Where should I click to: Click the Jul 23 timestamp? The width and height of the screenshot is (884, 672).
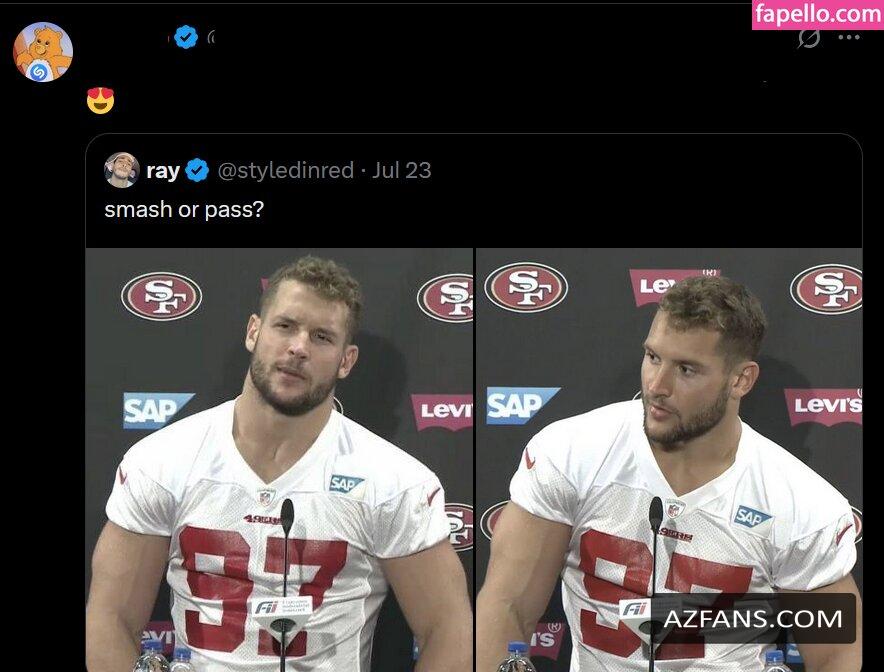click(x=401, y=170)
